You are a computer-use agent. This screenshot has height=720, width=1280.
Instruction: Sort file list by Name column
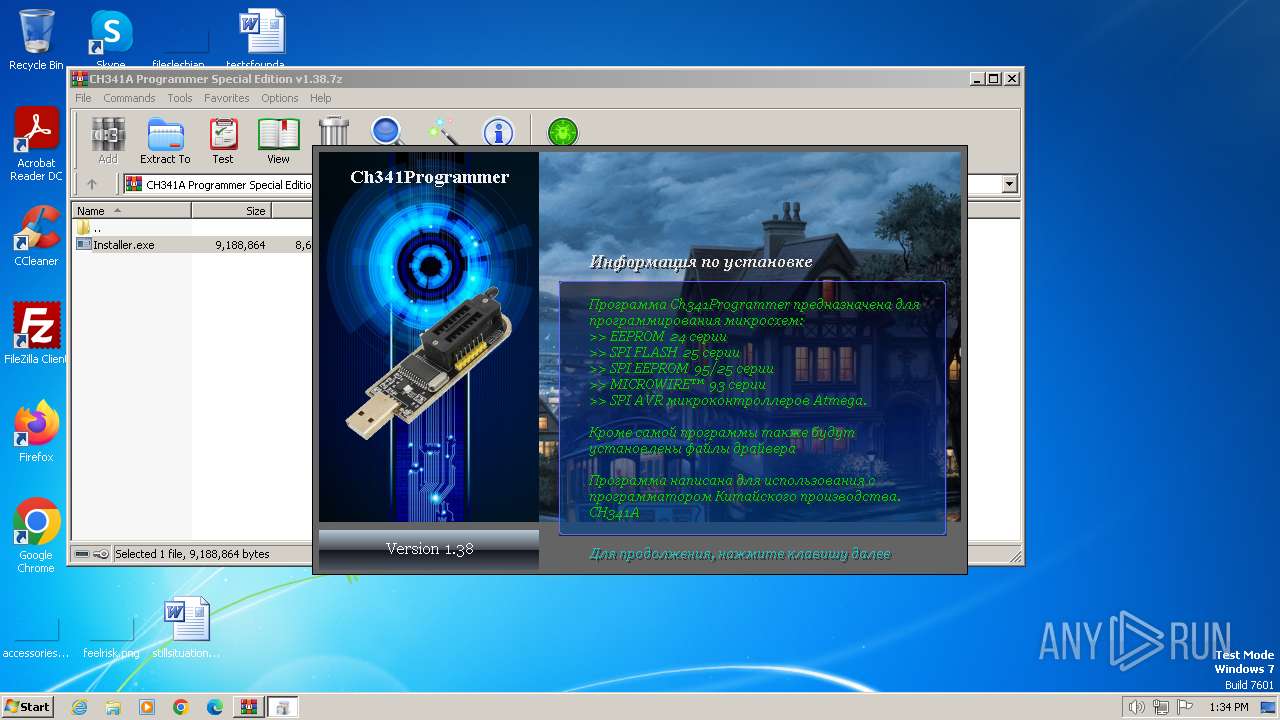pyautogui.click(x=131, y=211)
